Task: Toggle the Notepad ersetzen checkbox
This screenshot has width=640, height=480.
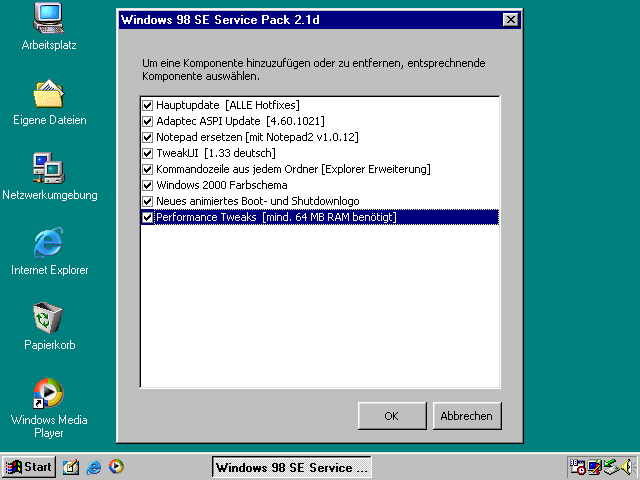Action: tap(147, 137)
